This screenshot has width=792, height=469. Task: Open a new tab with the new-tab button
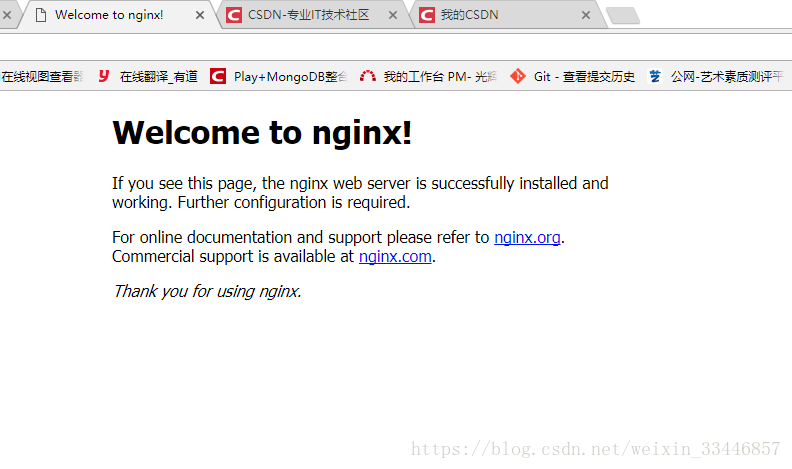622,15
